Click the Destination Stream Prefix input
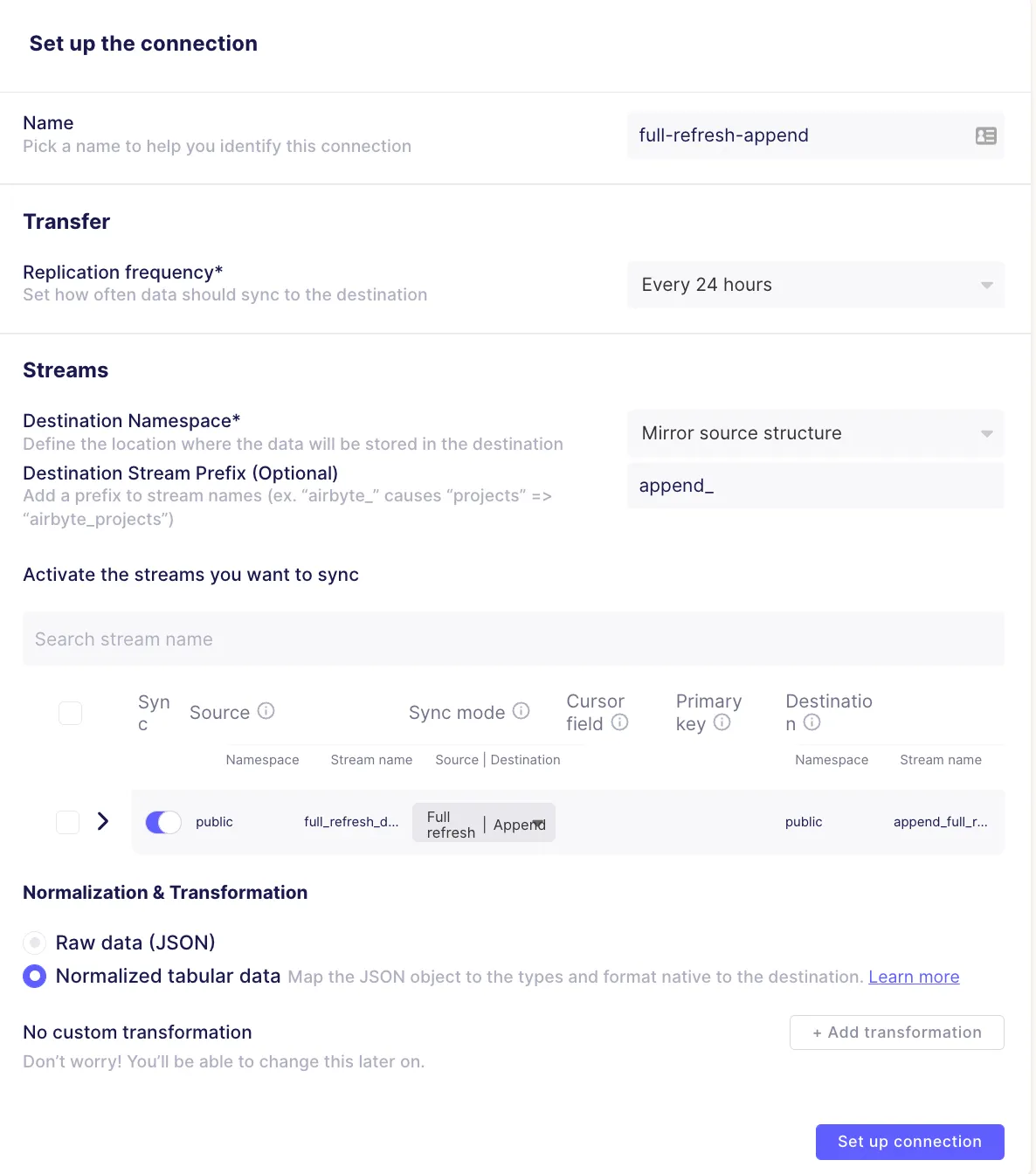This screenshot has width=1036, height=1174. coord(815,486)
